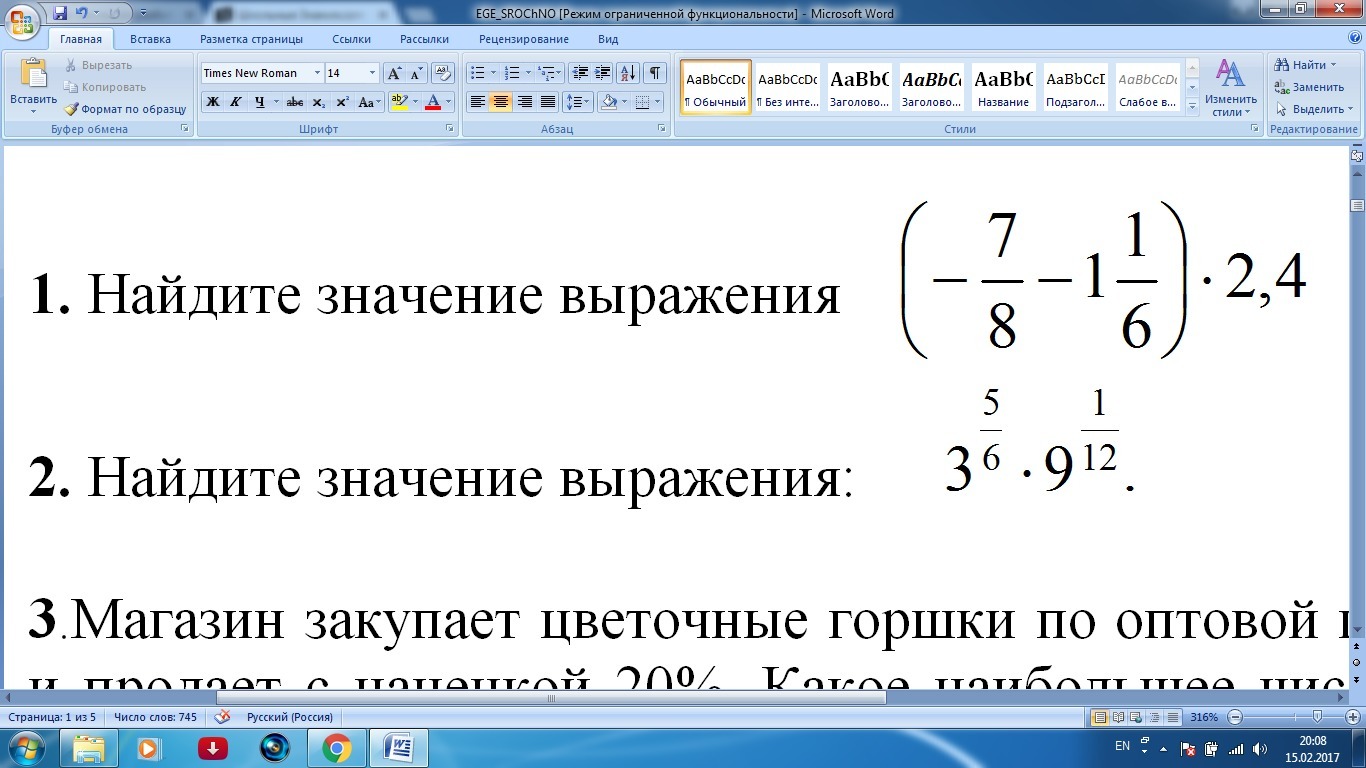Insert a bulleted list
The width and height of the screenshot is (1366, 768).
click(x=478, y=73)
